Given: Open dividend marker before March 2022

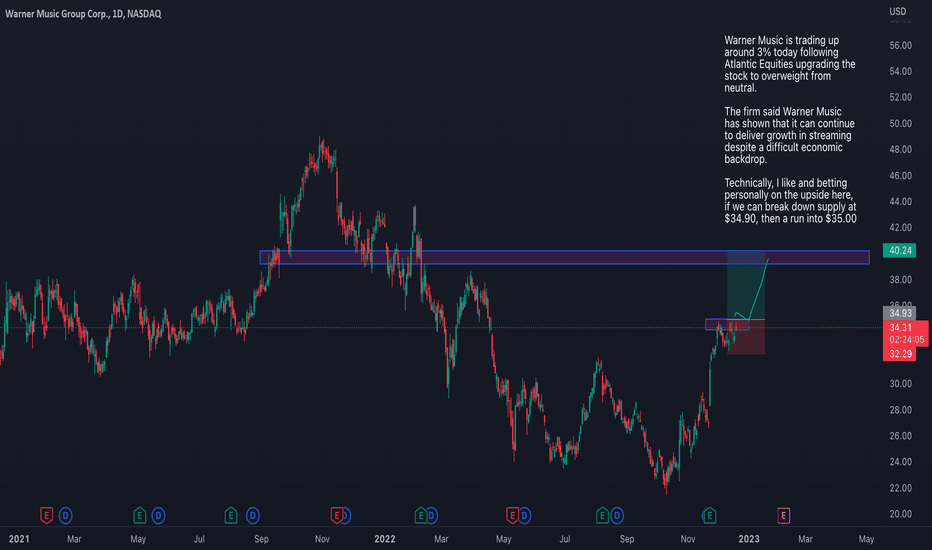Looking at the screenshot, I should 432,515.
